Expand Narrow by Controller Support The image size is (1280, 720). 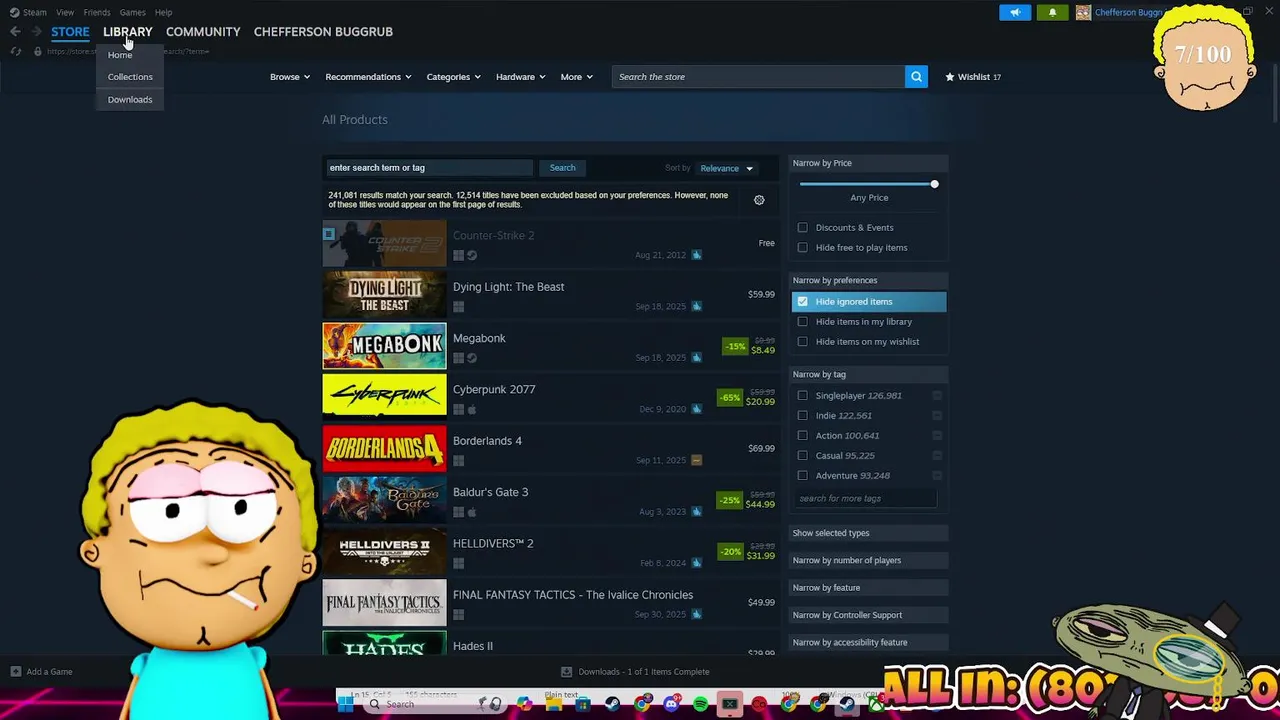coord(868,615)
